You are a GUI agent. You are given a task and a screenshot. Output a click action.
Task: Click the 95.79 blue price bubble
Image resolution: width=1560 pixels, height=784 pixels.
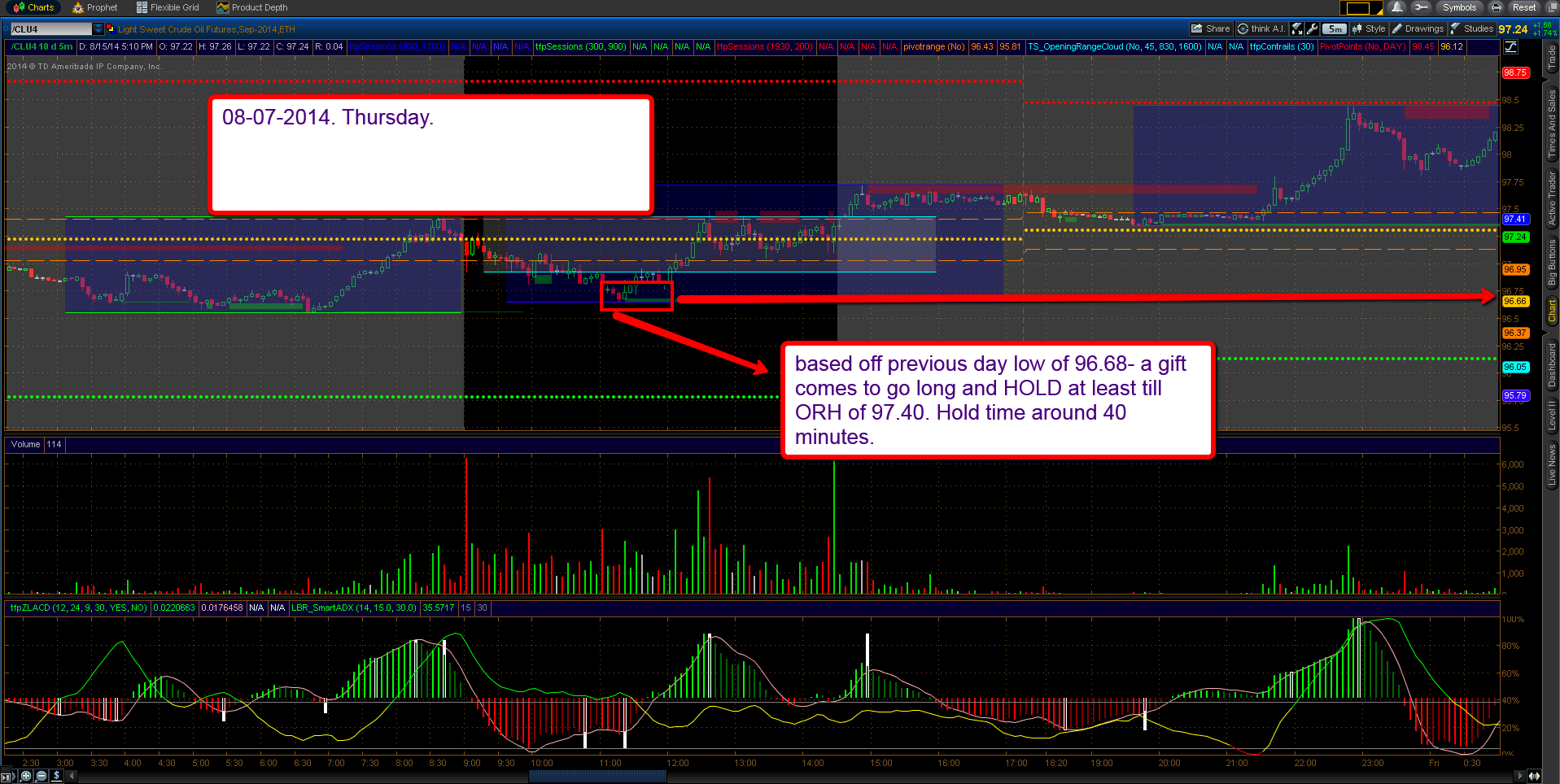1515,395
